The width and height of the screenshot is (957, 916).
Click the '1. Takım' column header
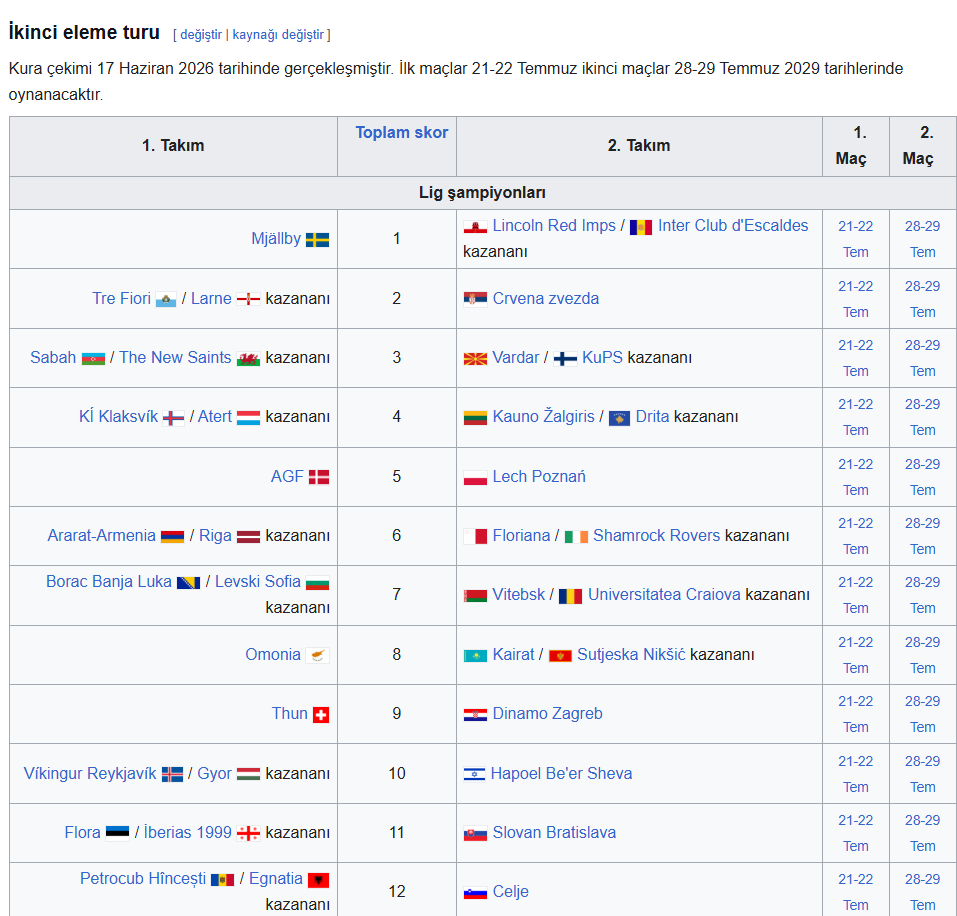click(173, 146)
